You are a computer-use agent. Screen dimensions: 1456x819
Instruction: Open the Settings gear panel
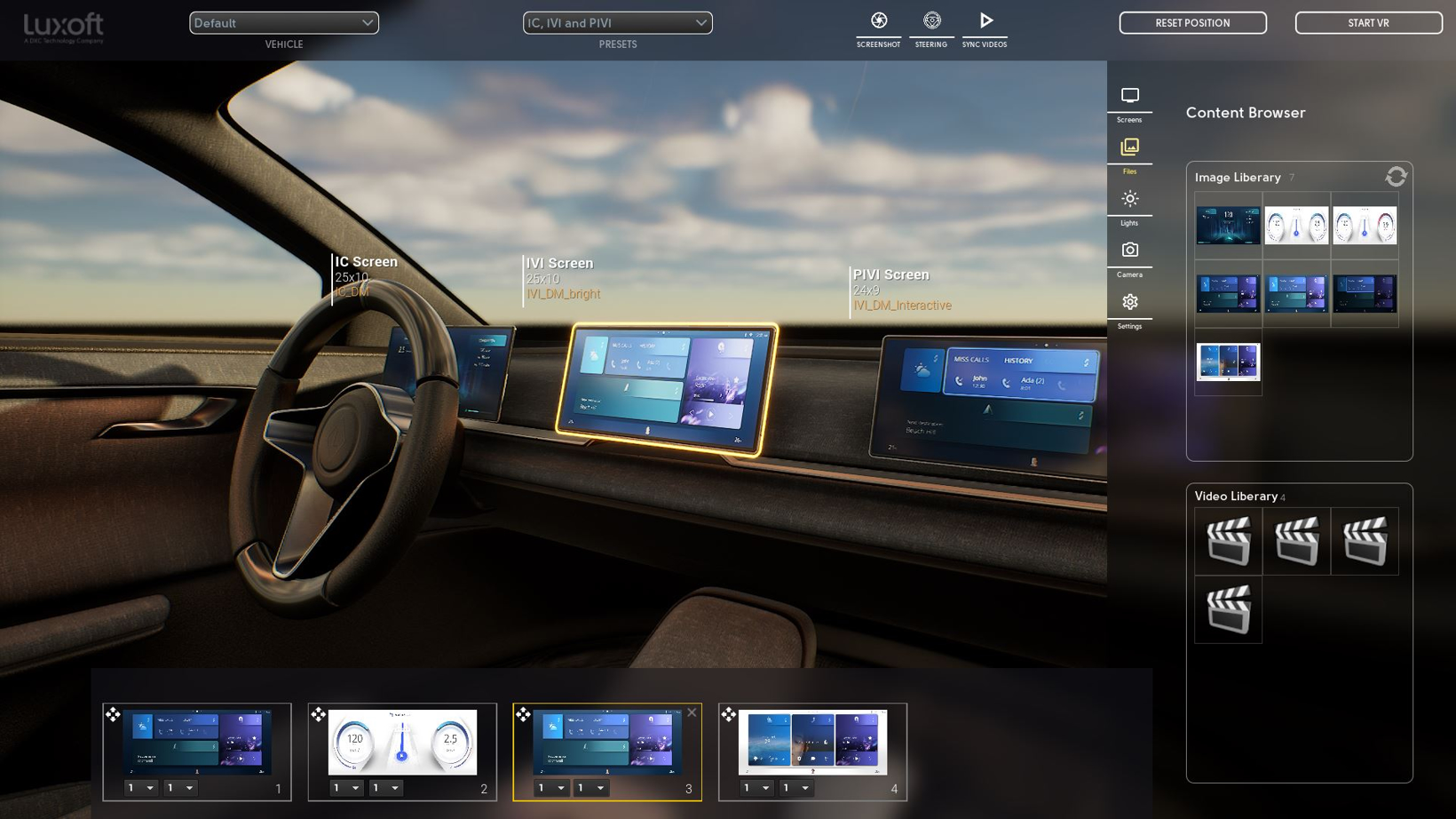(x=1129, y=302)
